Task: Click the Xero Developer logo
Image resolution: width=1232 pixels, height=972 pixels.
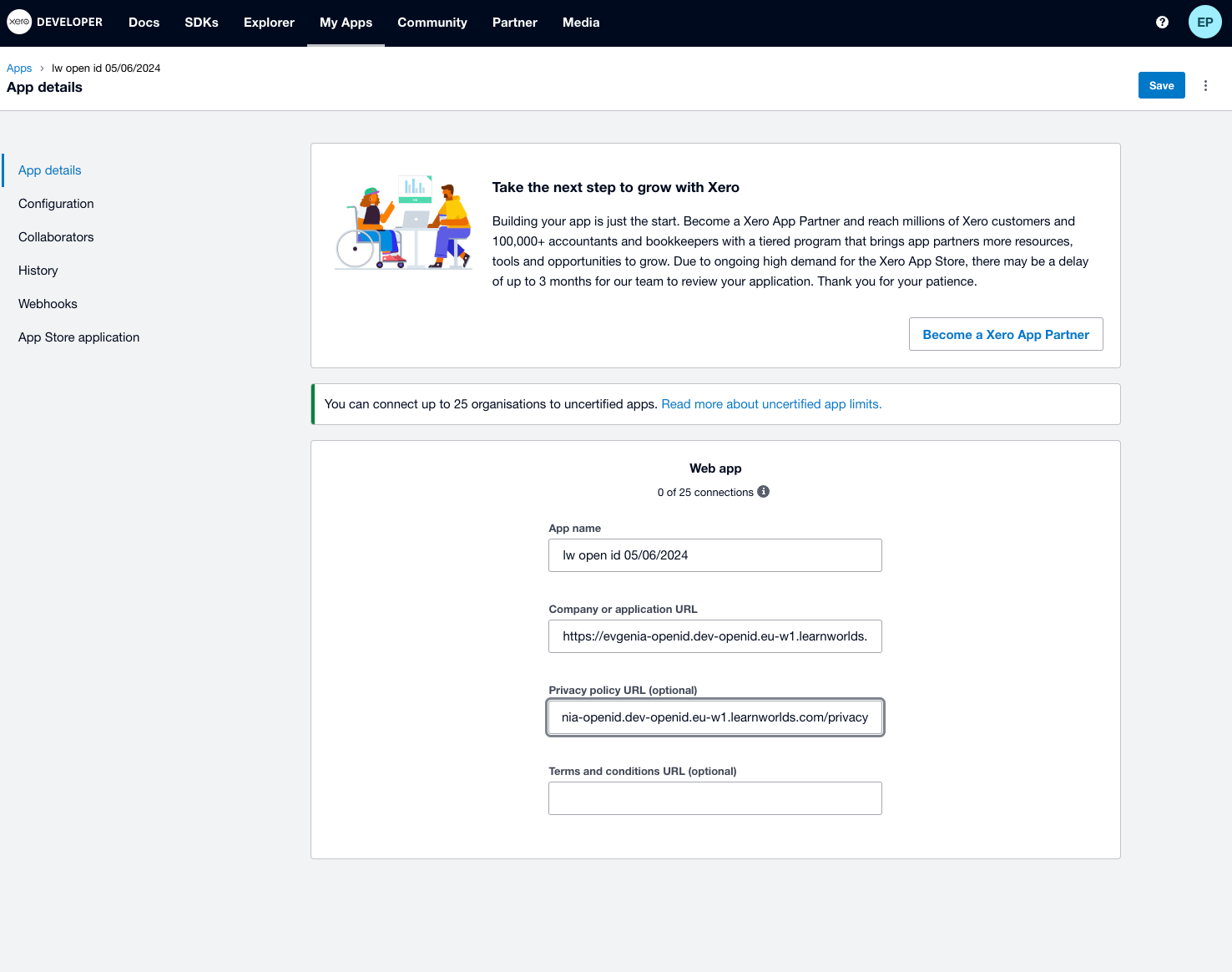Action: (55, 22)
